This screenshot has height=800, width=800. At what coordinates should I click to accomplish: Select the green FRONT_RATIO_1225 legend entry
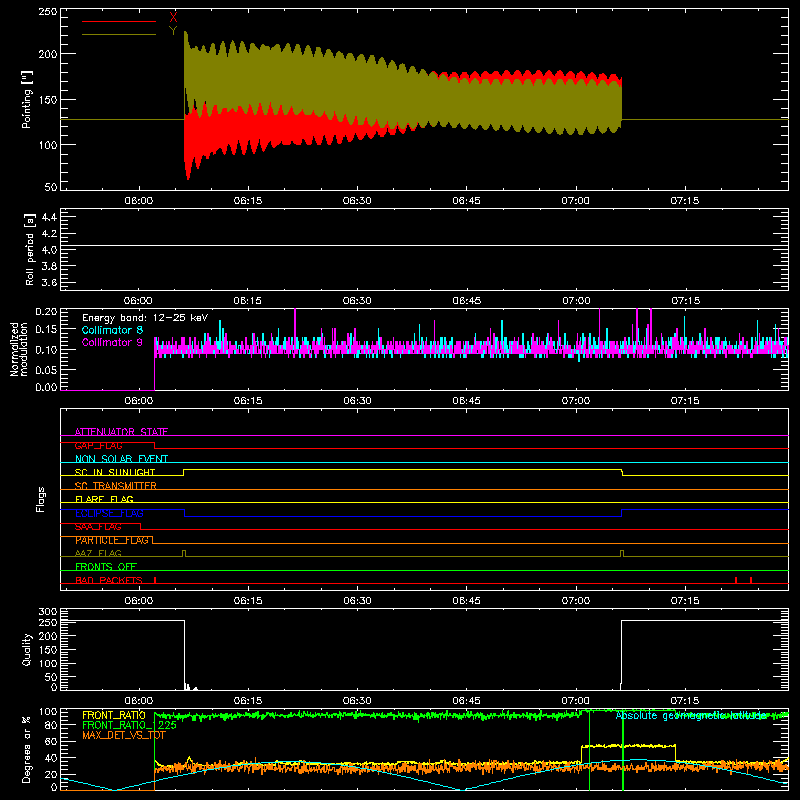coord(130,725)
